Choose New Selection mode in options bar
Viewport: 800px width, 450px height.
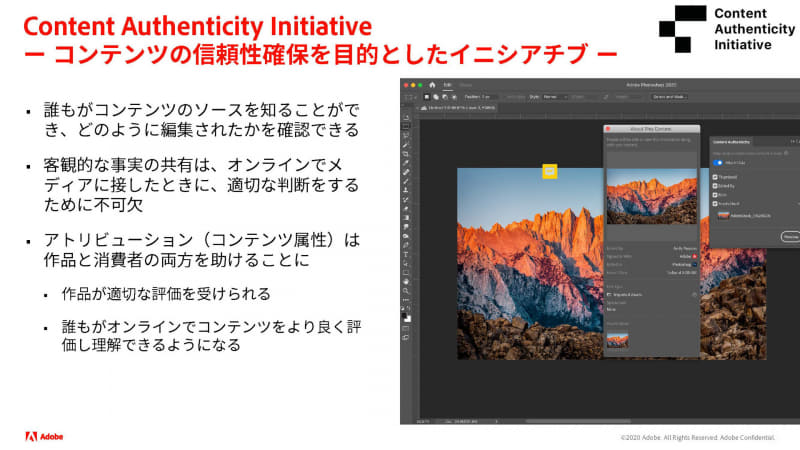click(x=427, y=97)
